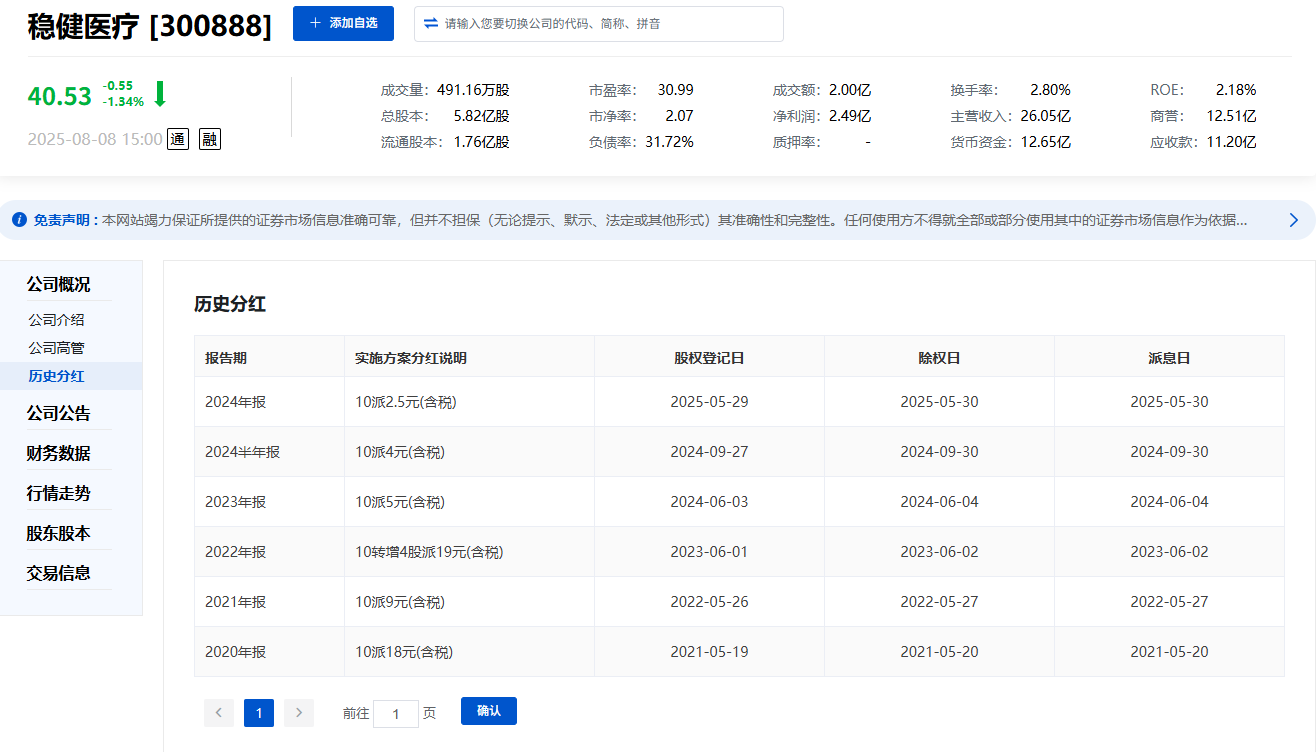Click the 除权日 column header

pos(939,358)
